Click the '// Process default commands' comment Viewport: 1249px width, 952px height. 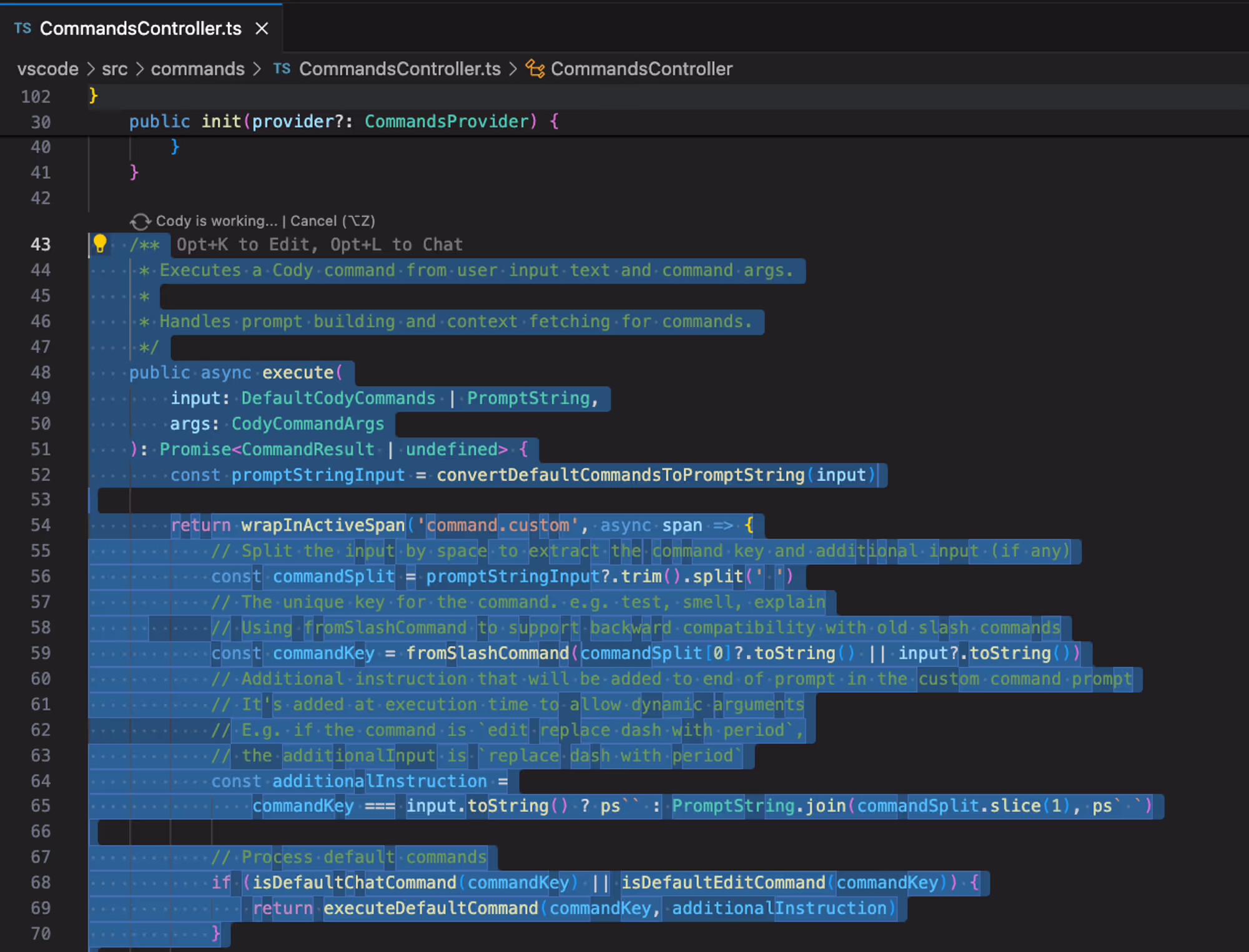(349, 857)
